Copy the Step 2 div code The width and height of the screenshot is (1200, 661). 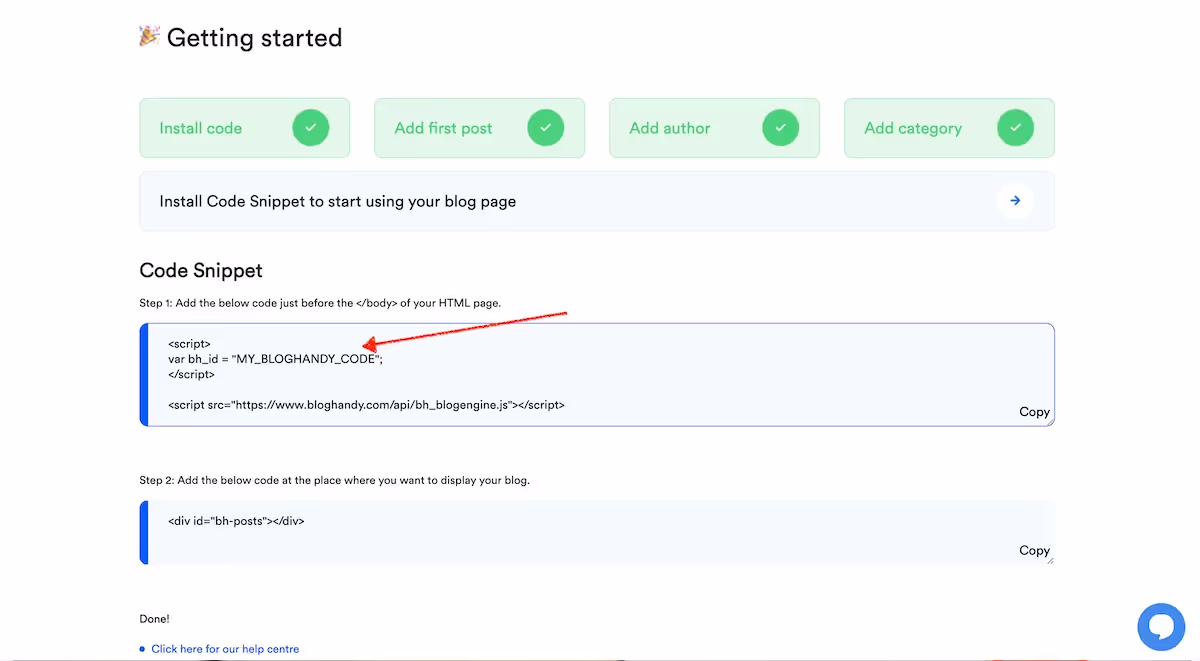point(1033,550)
